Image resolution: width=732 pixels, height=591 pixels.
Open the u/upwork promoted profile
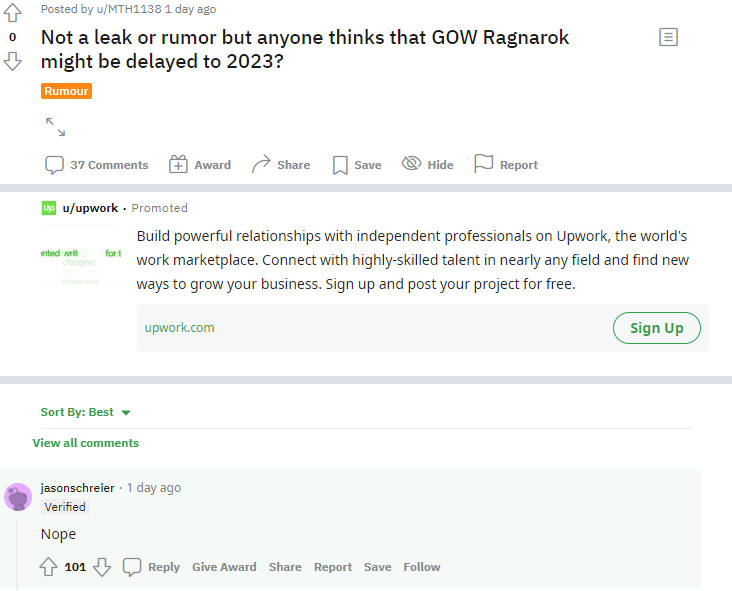[x=90, y=208]
